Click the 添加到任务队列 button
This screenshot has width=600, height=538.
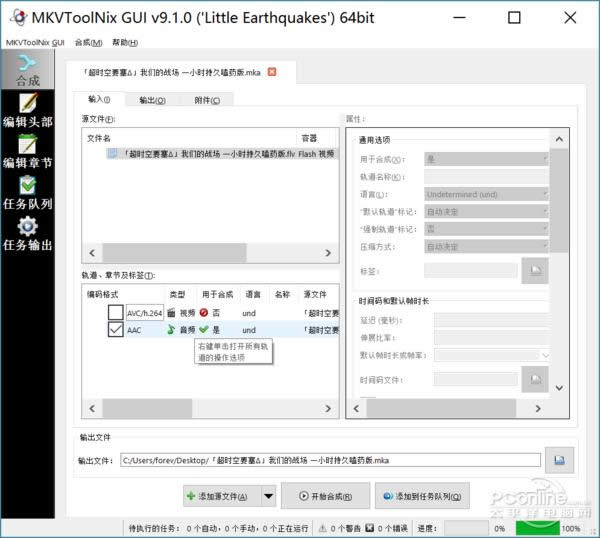(422, 496)
